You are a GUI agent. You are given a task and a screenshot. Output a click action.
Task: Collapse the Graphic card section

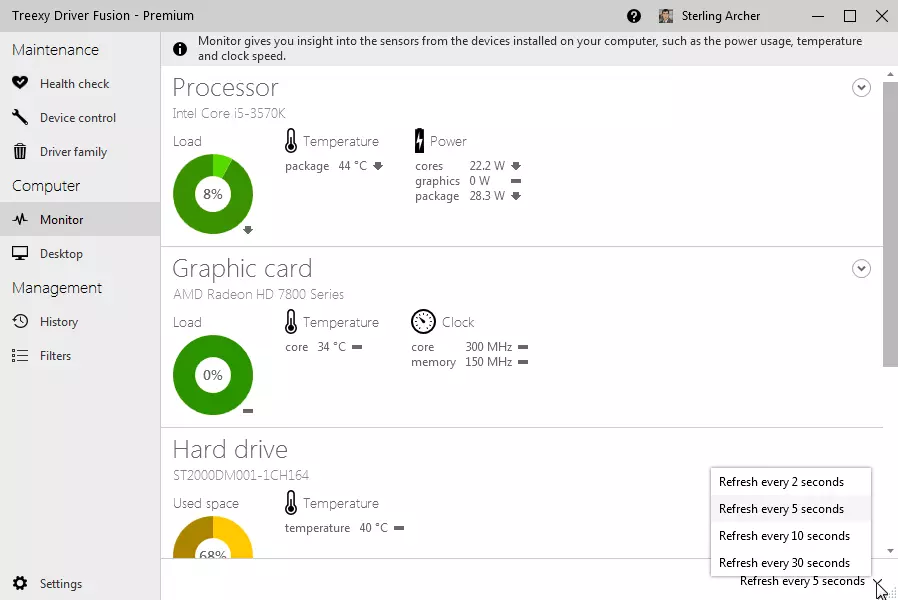[x=861, y=269]
